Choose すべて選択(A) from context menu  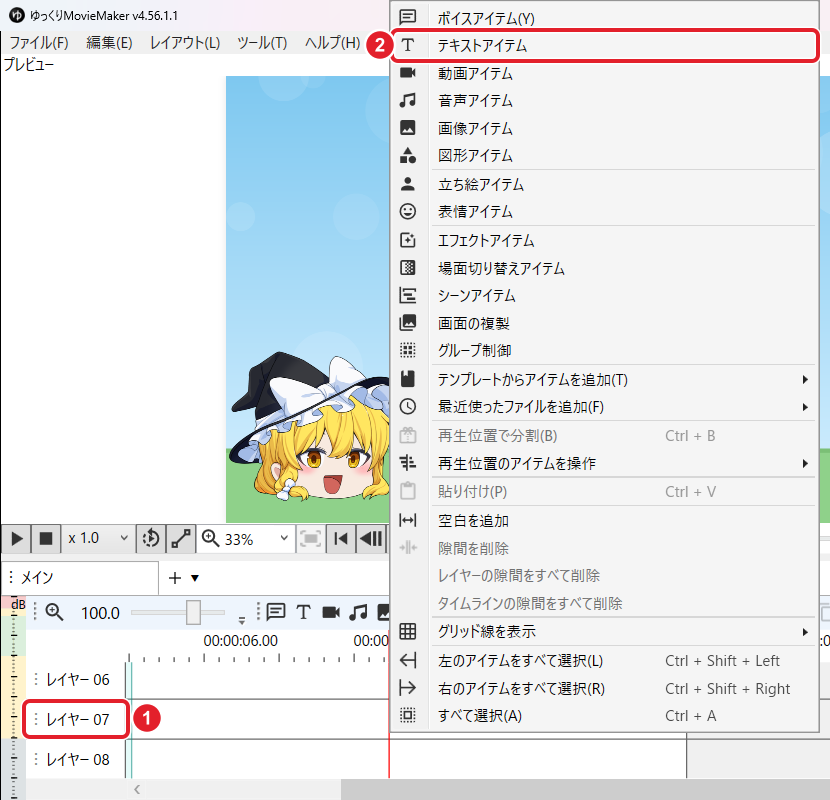(604, 716)
